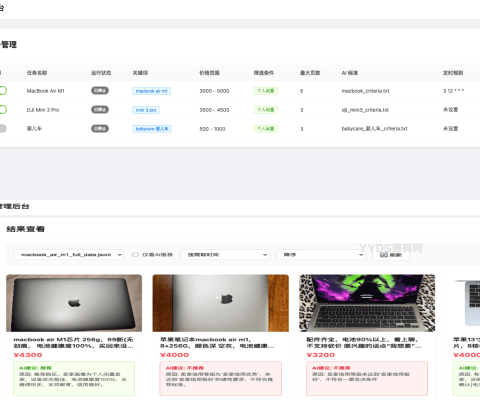480x400 pixels.
Task: Click the status badge in DJI Mini 3 Pro row
Action: click(100, 110)
